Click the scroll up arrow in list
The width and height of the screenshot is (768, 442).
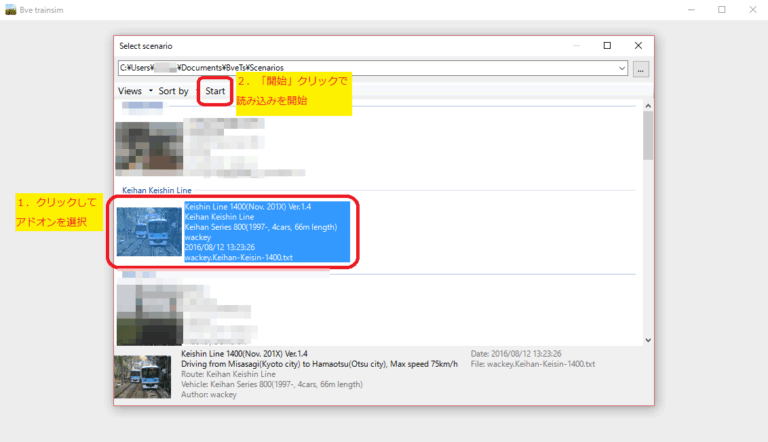pos(647,104)
